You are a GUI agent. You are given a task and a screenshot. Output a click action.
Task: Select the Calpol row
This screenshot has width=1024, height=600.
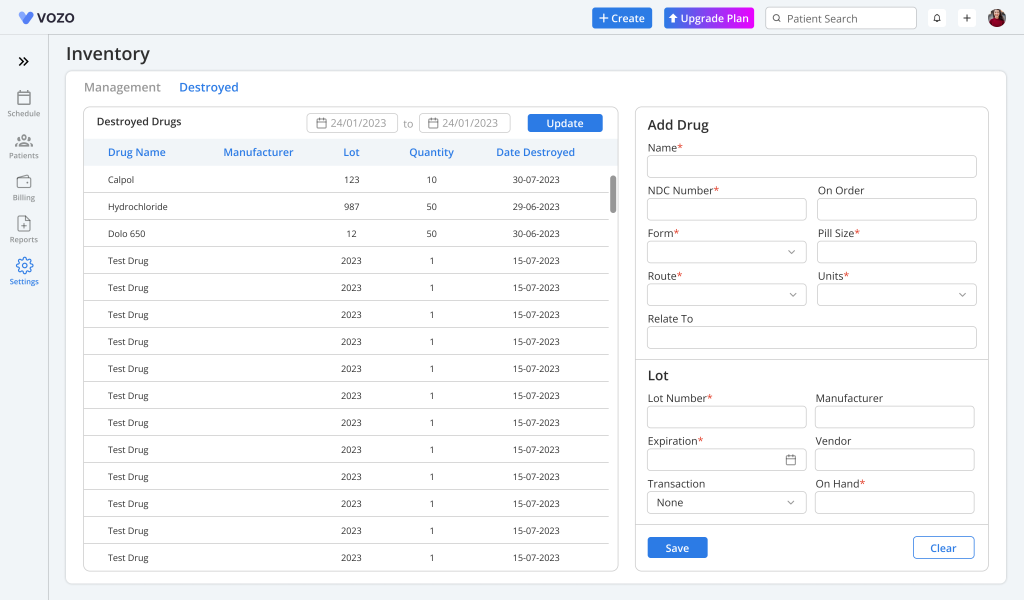tap(346, 180)
